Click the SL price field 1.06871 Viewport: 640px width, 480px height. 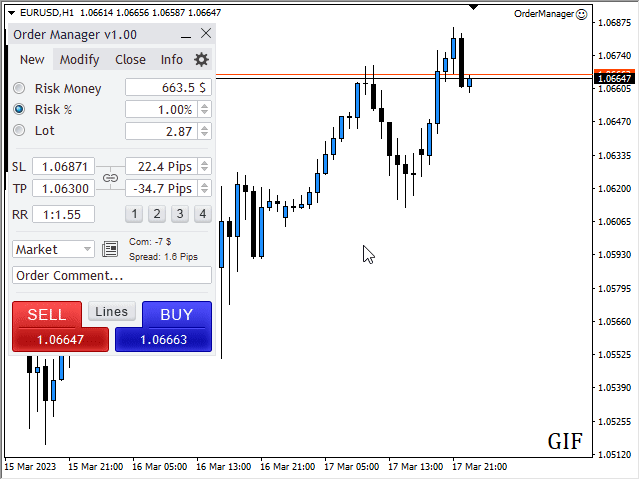coord(64,167)
